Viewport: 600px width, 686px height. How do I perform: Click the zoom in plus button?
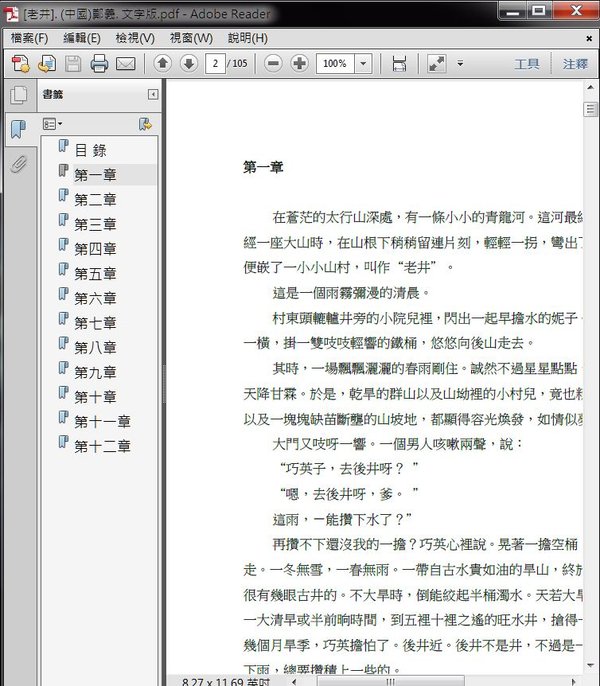299,64
